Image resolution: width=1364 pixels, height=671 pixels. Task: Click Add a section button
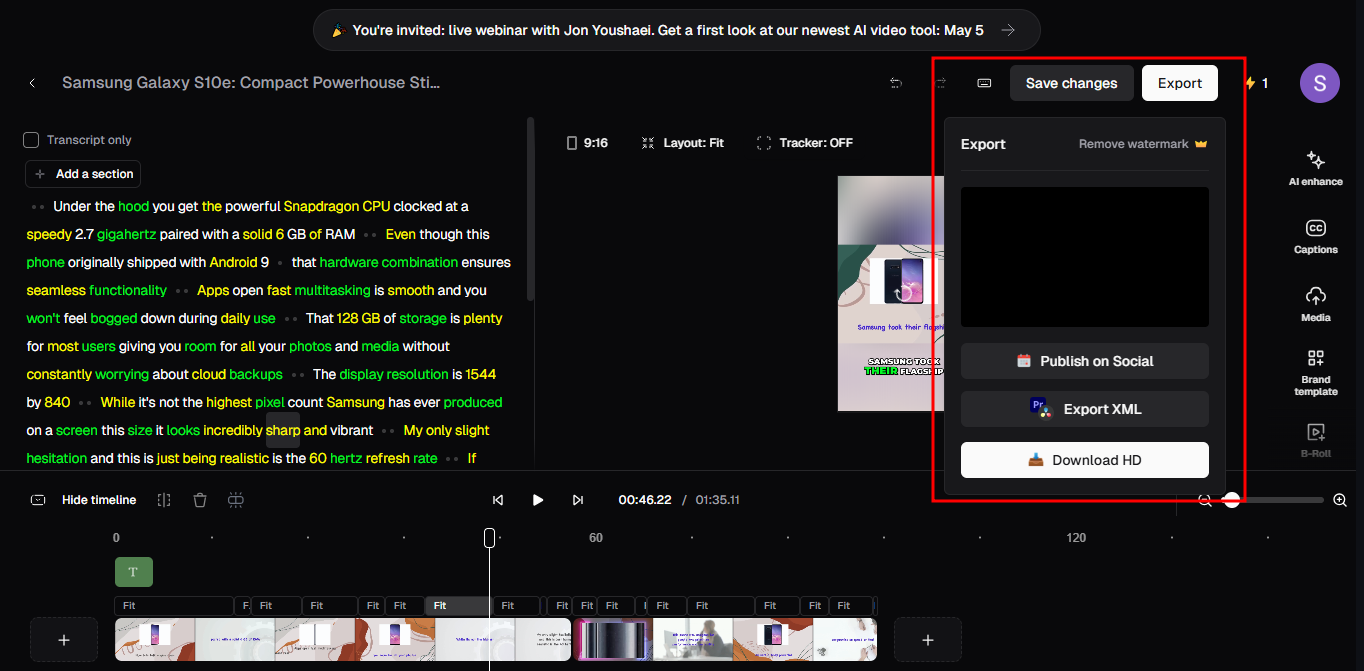point(83,174)
